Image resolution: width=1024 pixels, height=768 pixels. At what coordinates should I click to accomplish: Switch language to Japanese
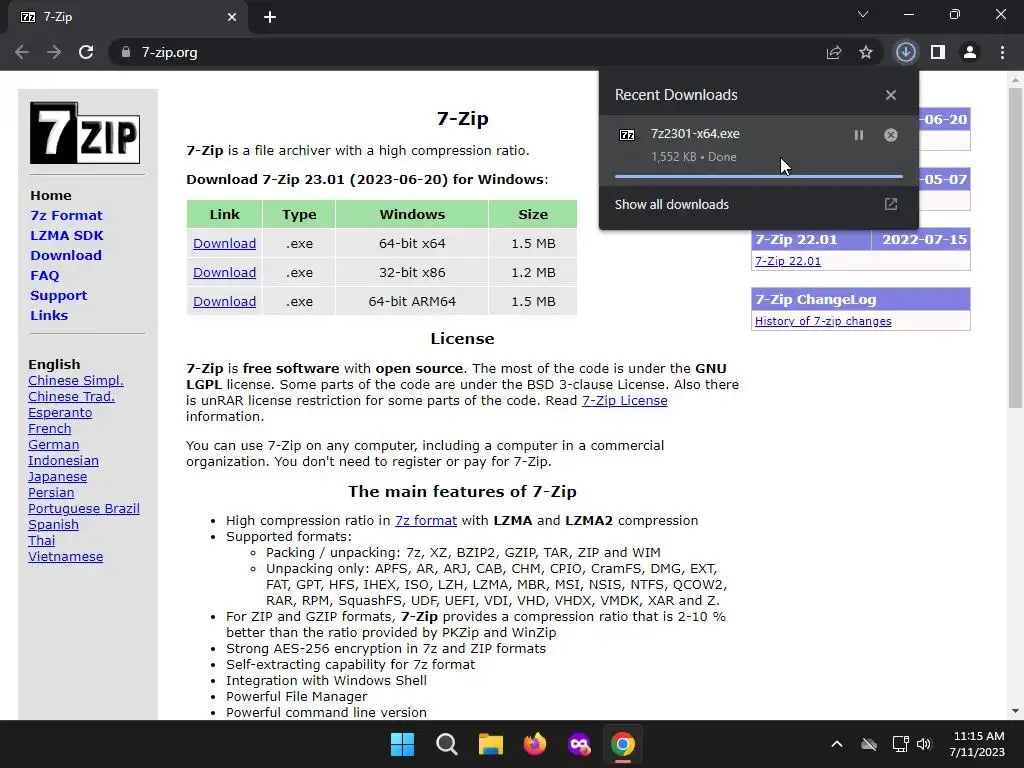coord(57,477)
